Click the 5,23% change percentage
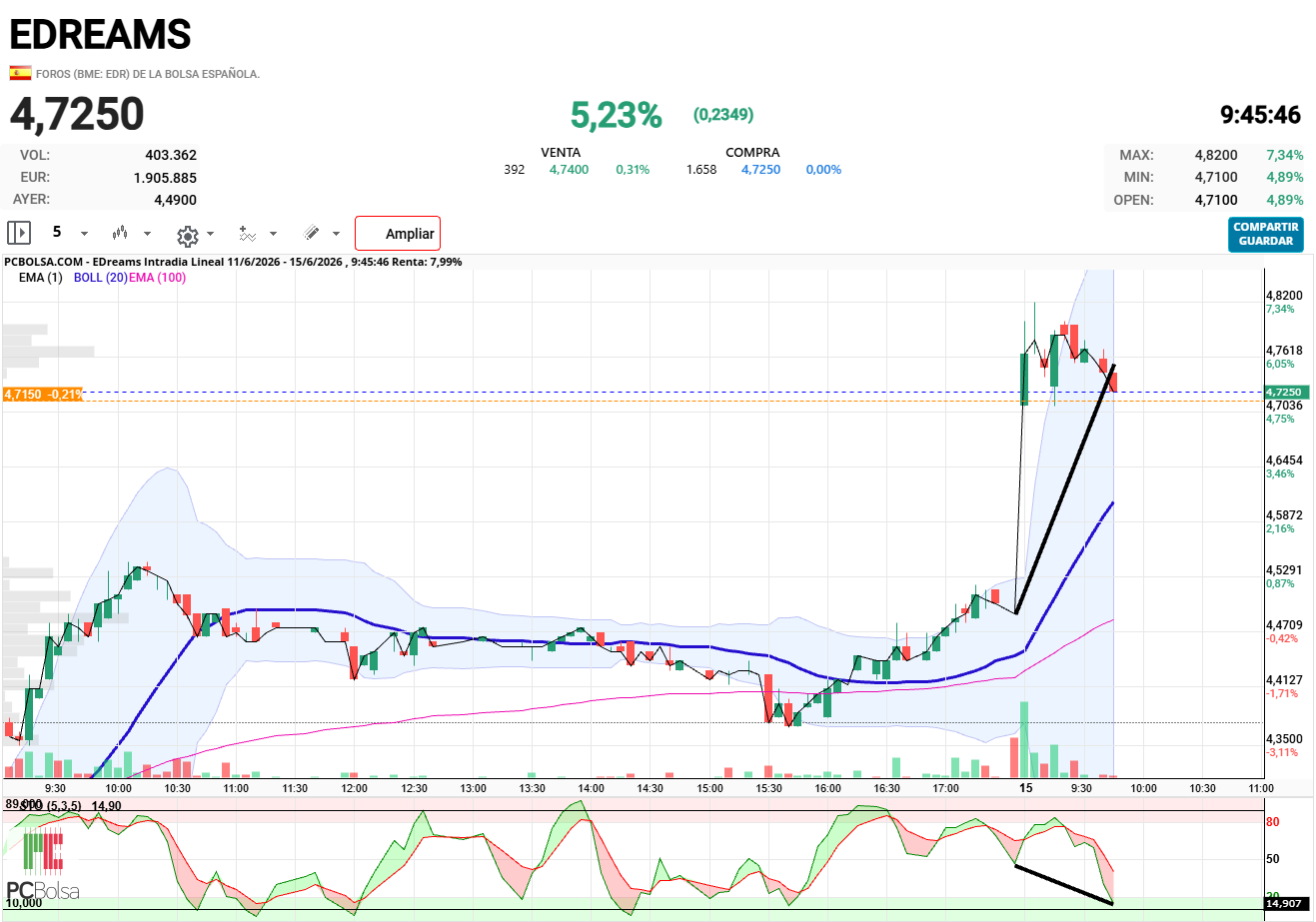This screenshot has width=1316, height=922. tap(617, 115)
